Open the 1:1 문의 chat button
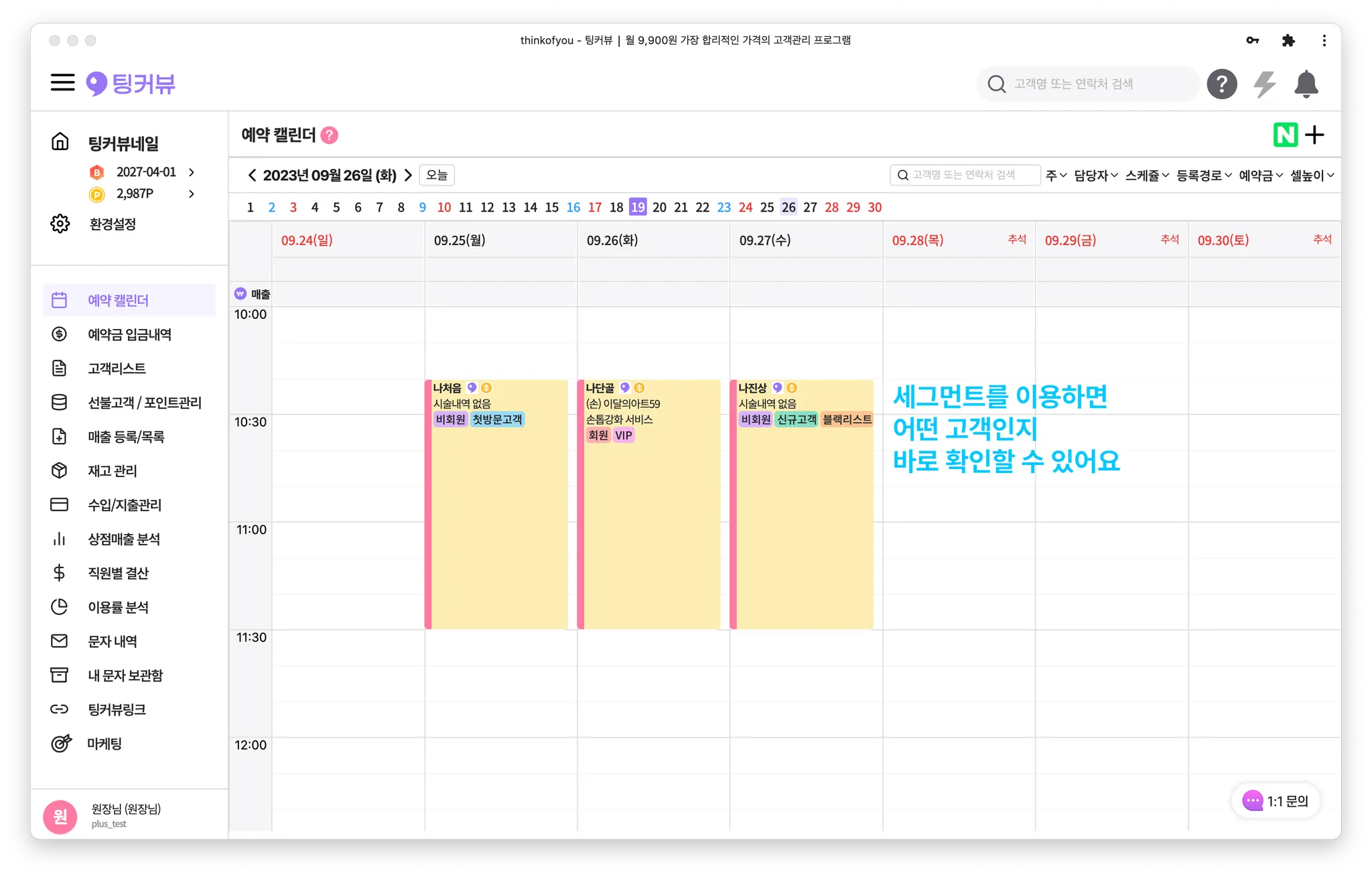The width and height of the screenshot is (1372, 877). (1276, 801)
